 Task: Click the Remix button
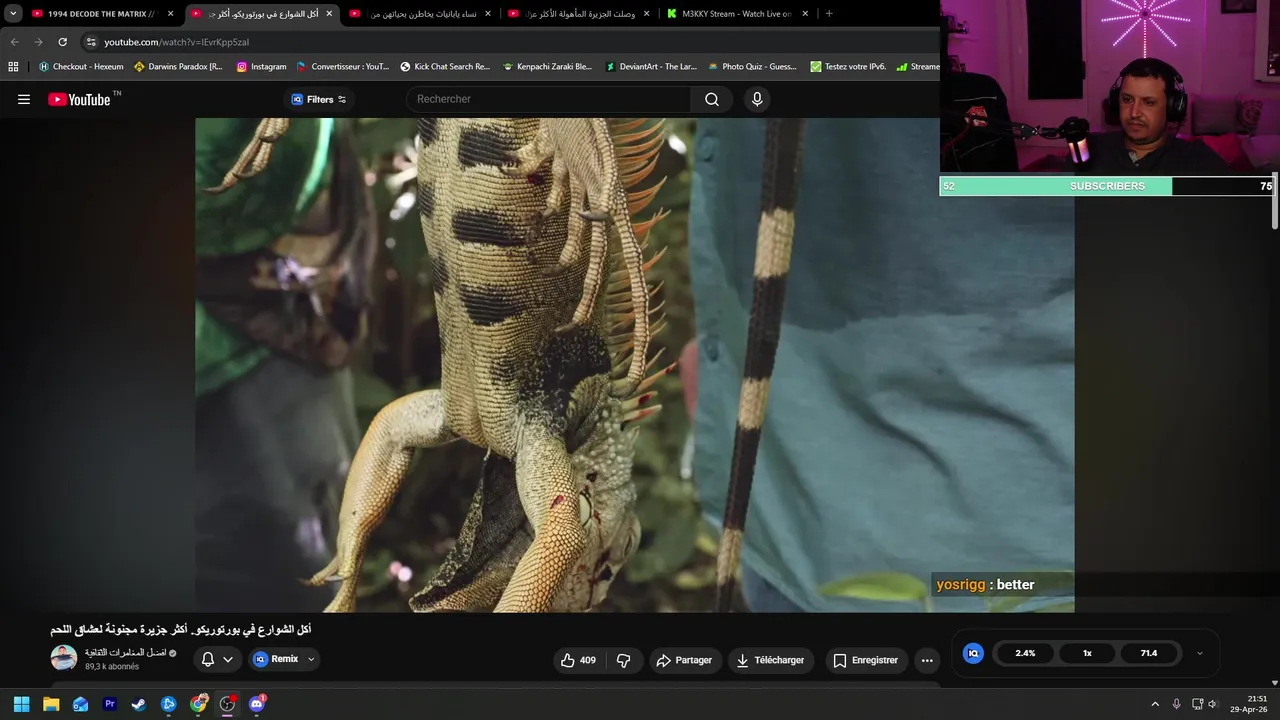(x=276, y=659)
